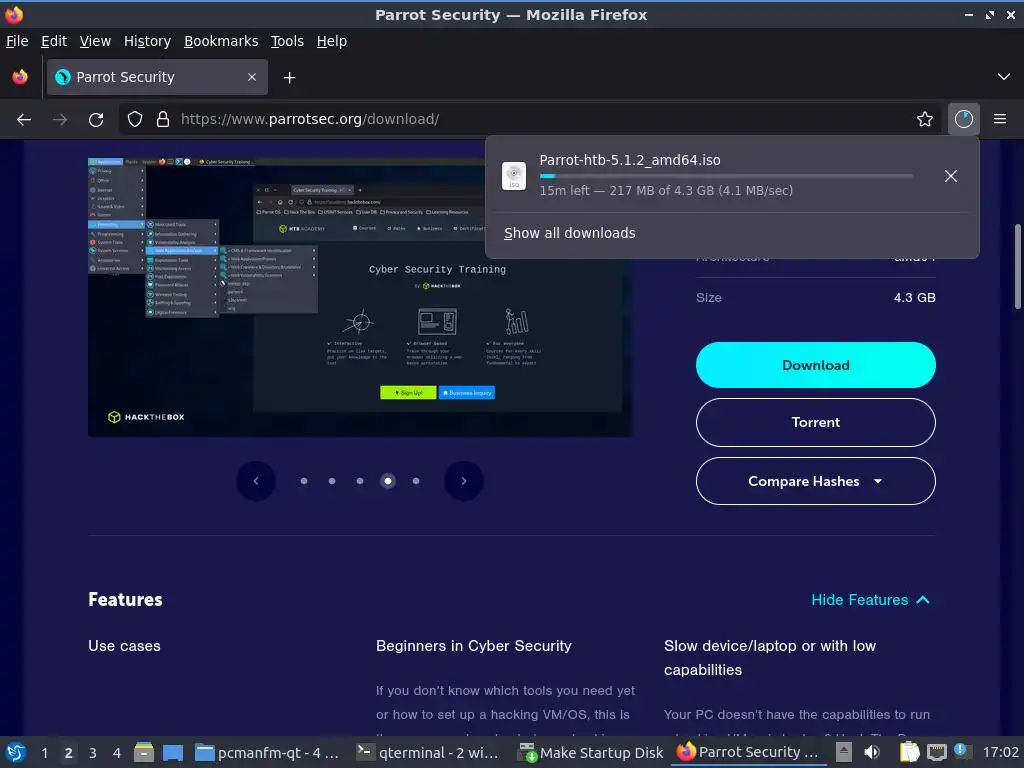Bookmark this page with the star

pos(924,120)
